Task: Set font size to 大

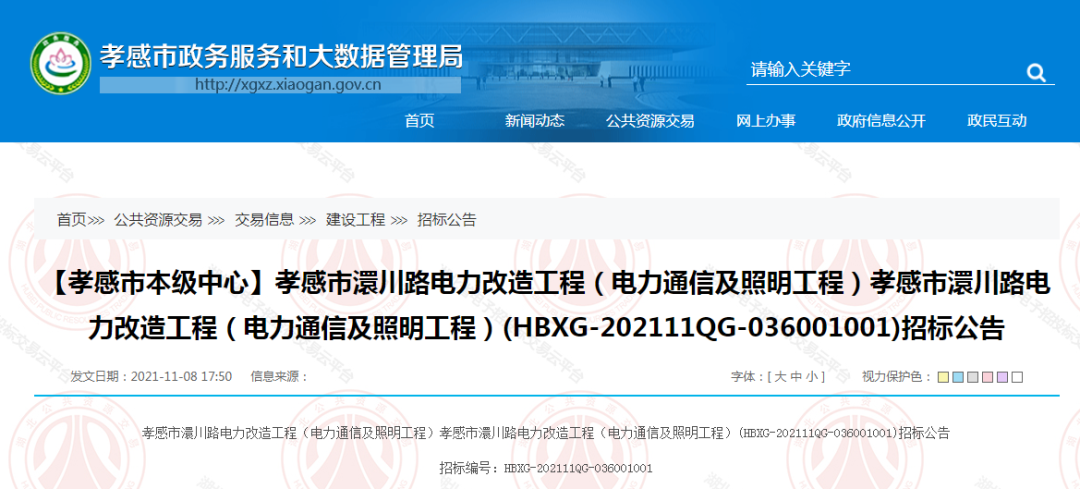Action: tap(780, 377)
